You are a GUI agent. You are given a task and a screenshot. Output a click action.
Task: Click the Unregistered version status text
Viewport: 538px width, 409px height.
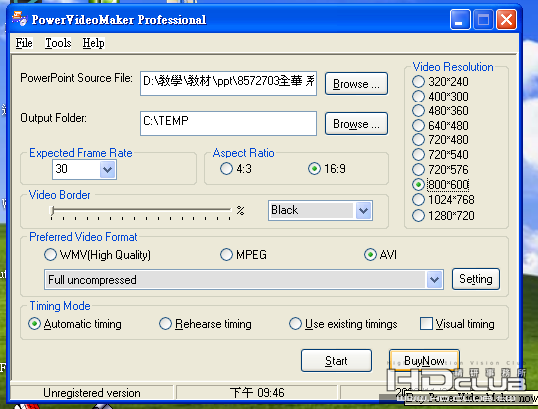point(92,393)
